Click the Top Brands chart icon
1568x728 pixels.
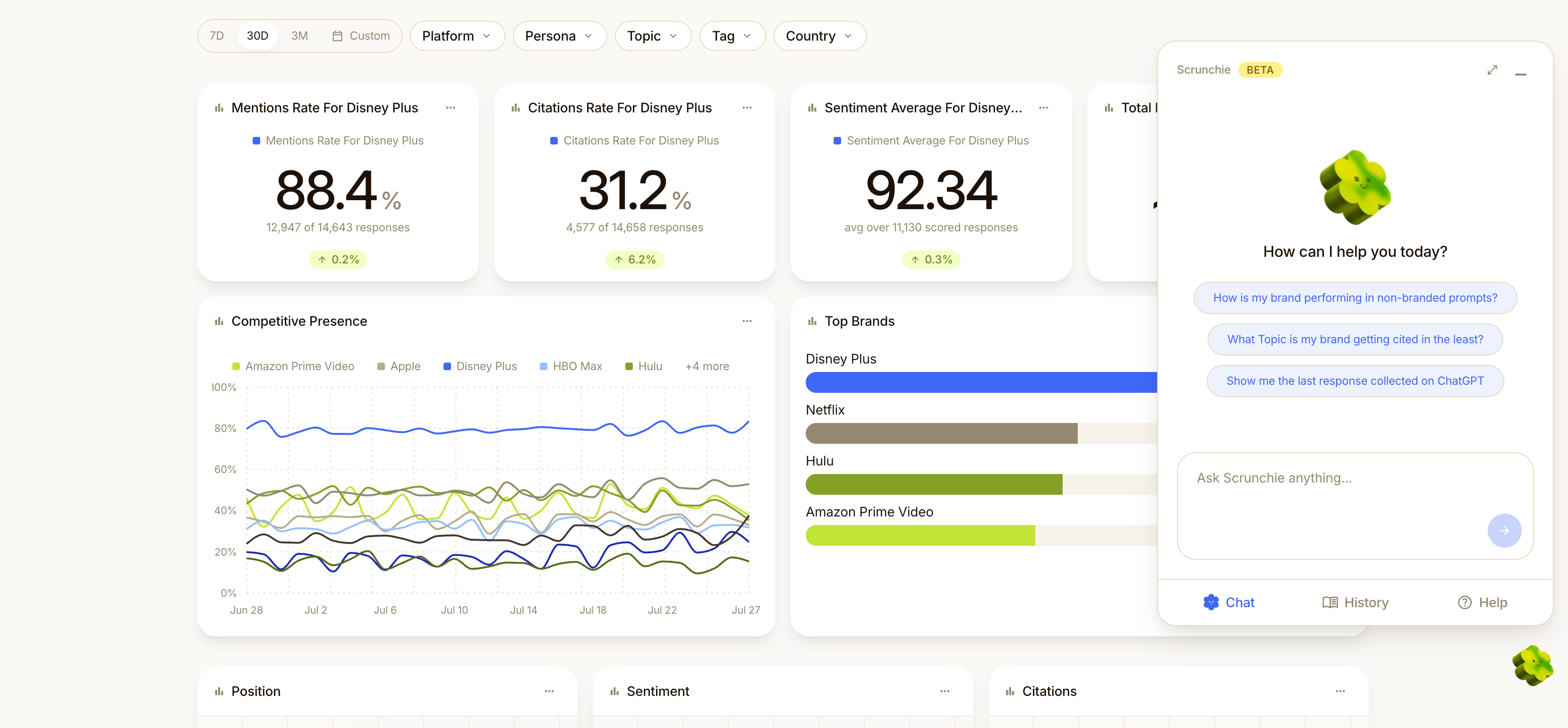click(x=812, y=321)
